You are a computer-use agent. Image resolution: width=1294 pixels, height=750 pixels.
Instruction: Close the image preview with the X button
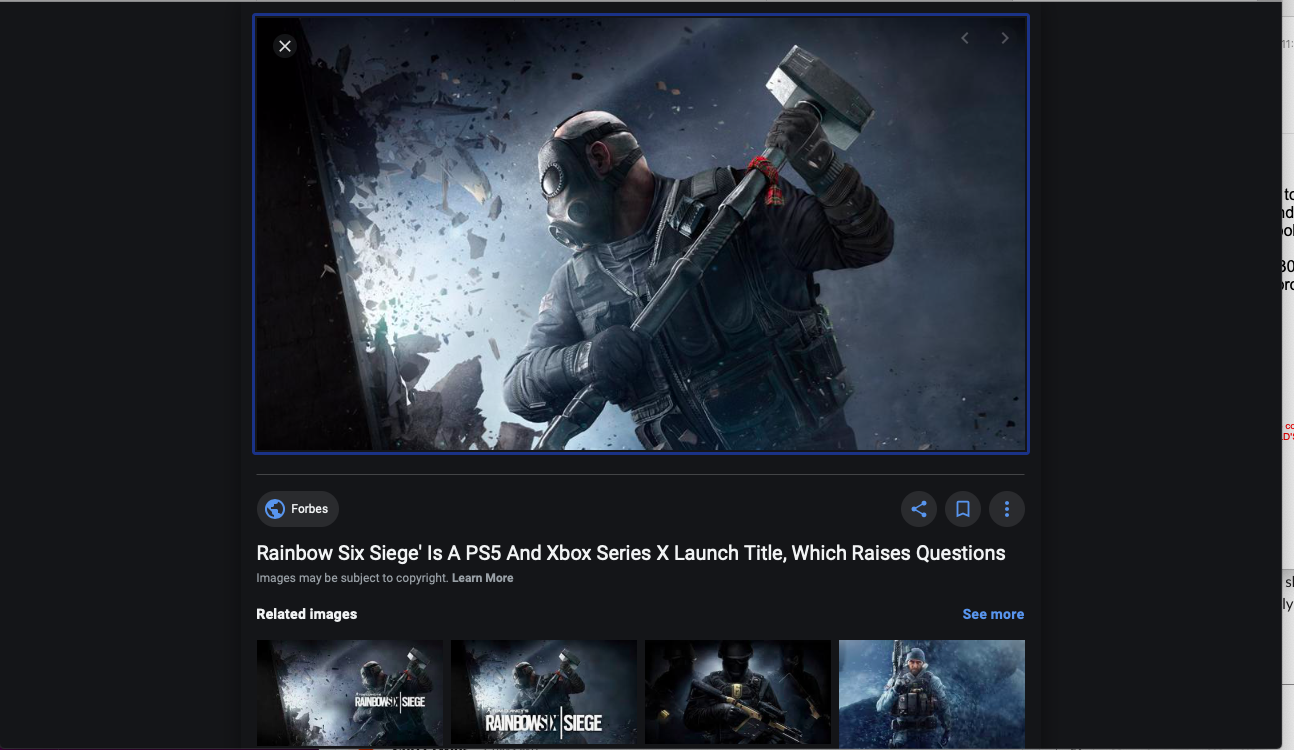(285, 46)
